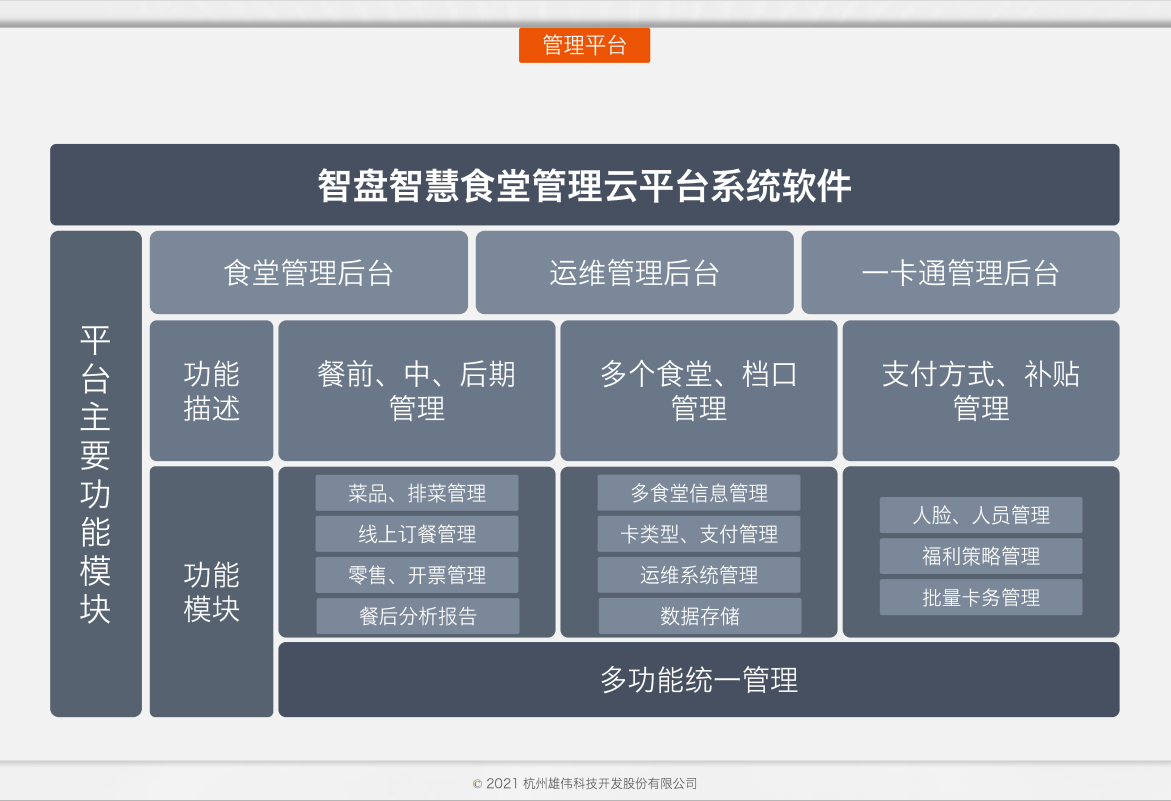Select 零售、开票管理 item

[417, 574]
